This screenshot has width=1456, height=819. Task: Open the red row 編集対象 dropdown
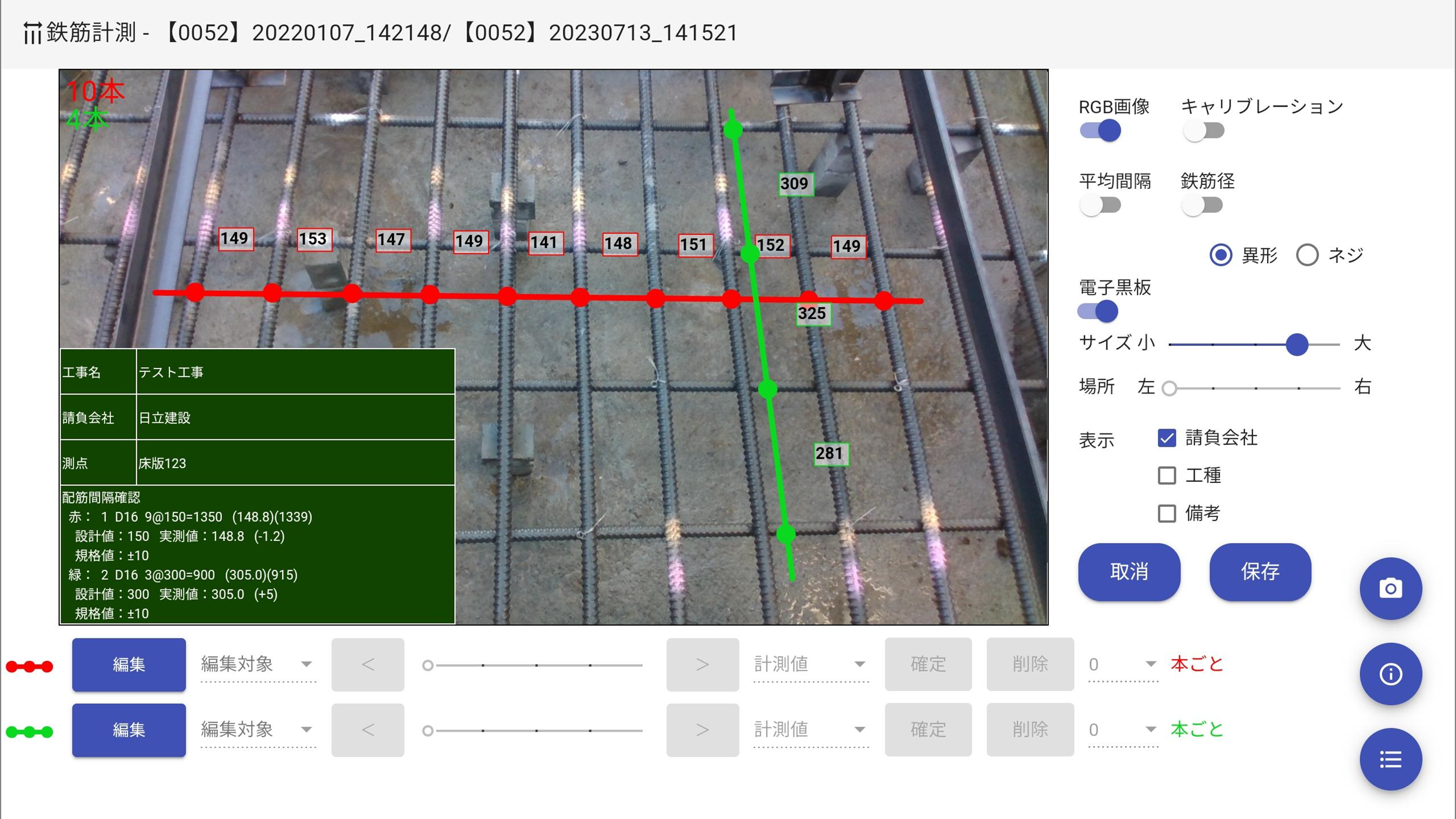[x=258, y=664]
